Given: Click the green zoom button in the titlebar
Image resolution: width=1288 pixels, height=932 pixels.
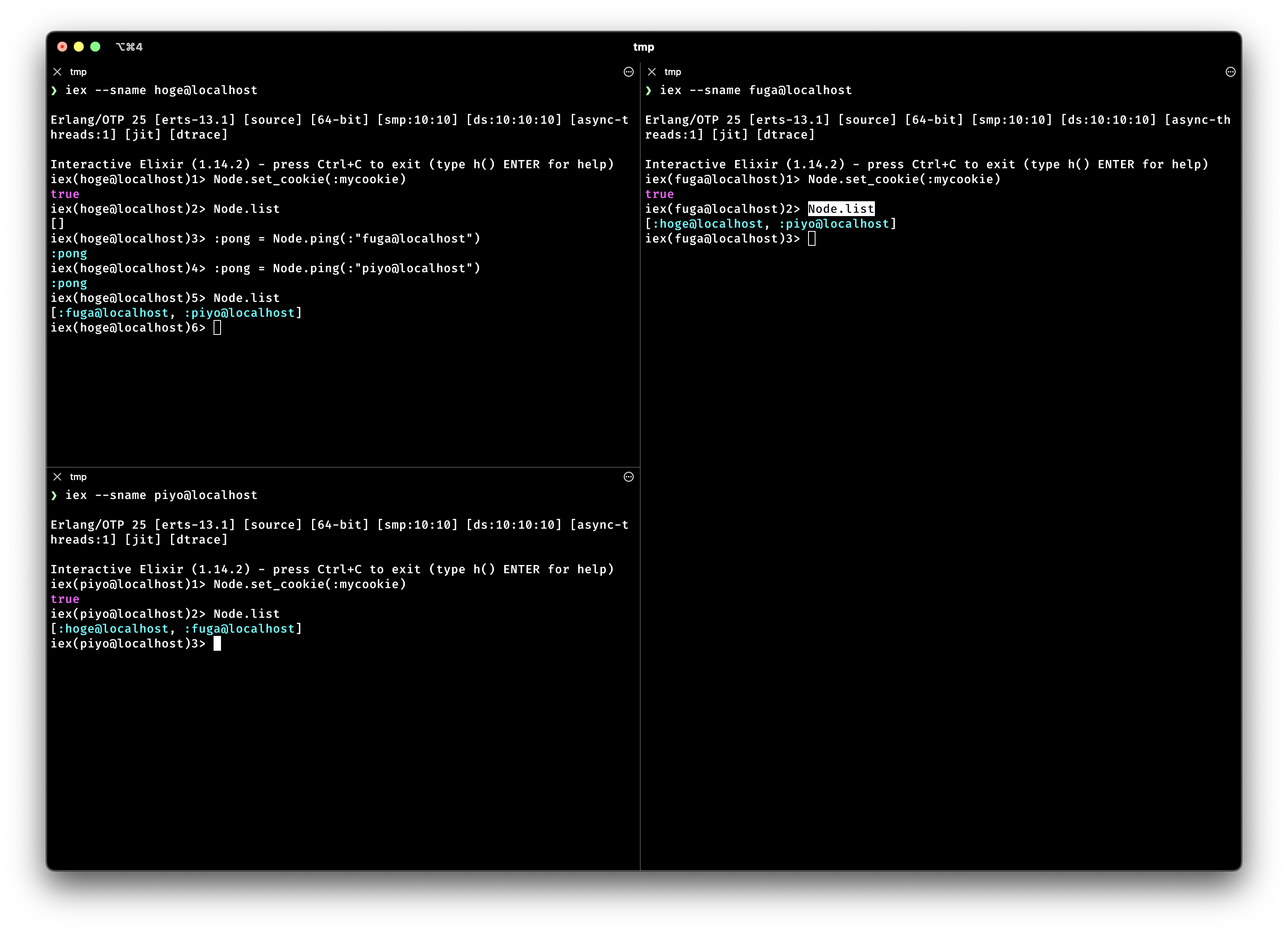Looking at the screenshot, I should coord(96,47).
